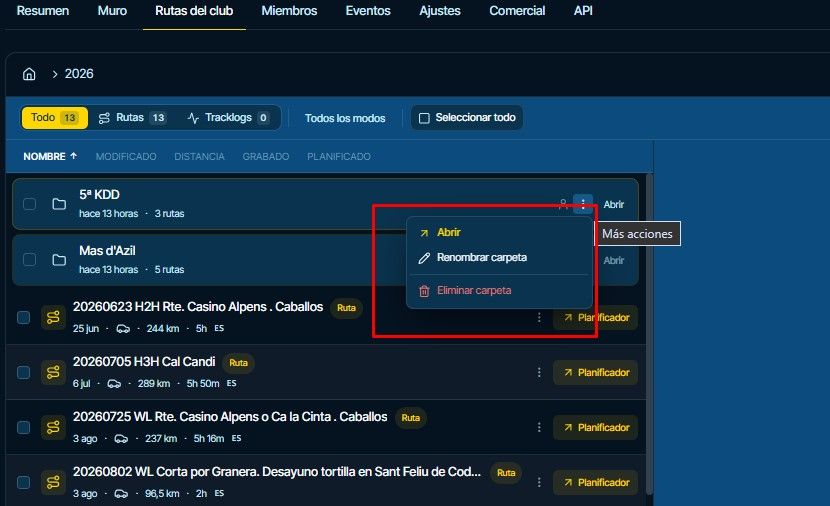Go to the home breadcrumb icon
830x506 pixels.
[29, 74]
